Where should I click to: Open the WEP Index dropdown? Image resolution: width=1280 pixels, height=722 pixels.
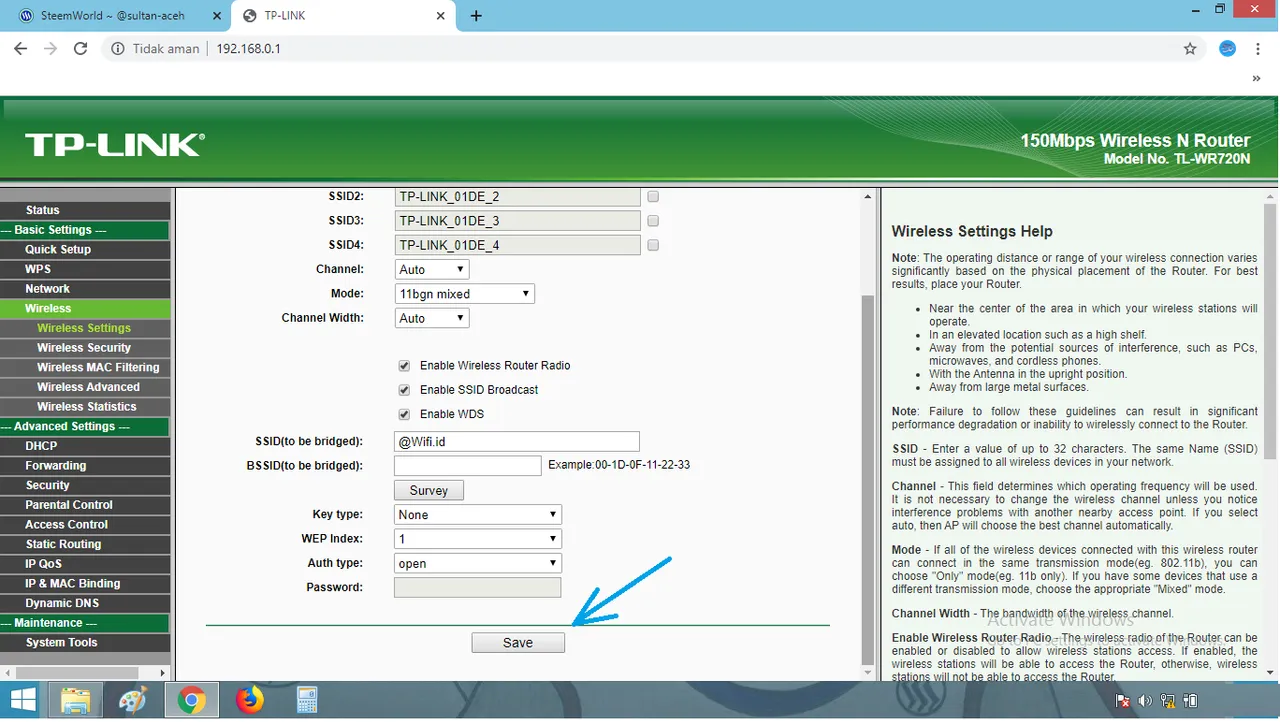[478, 539]
